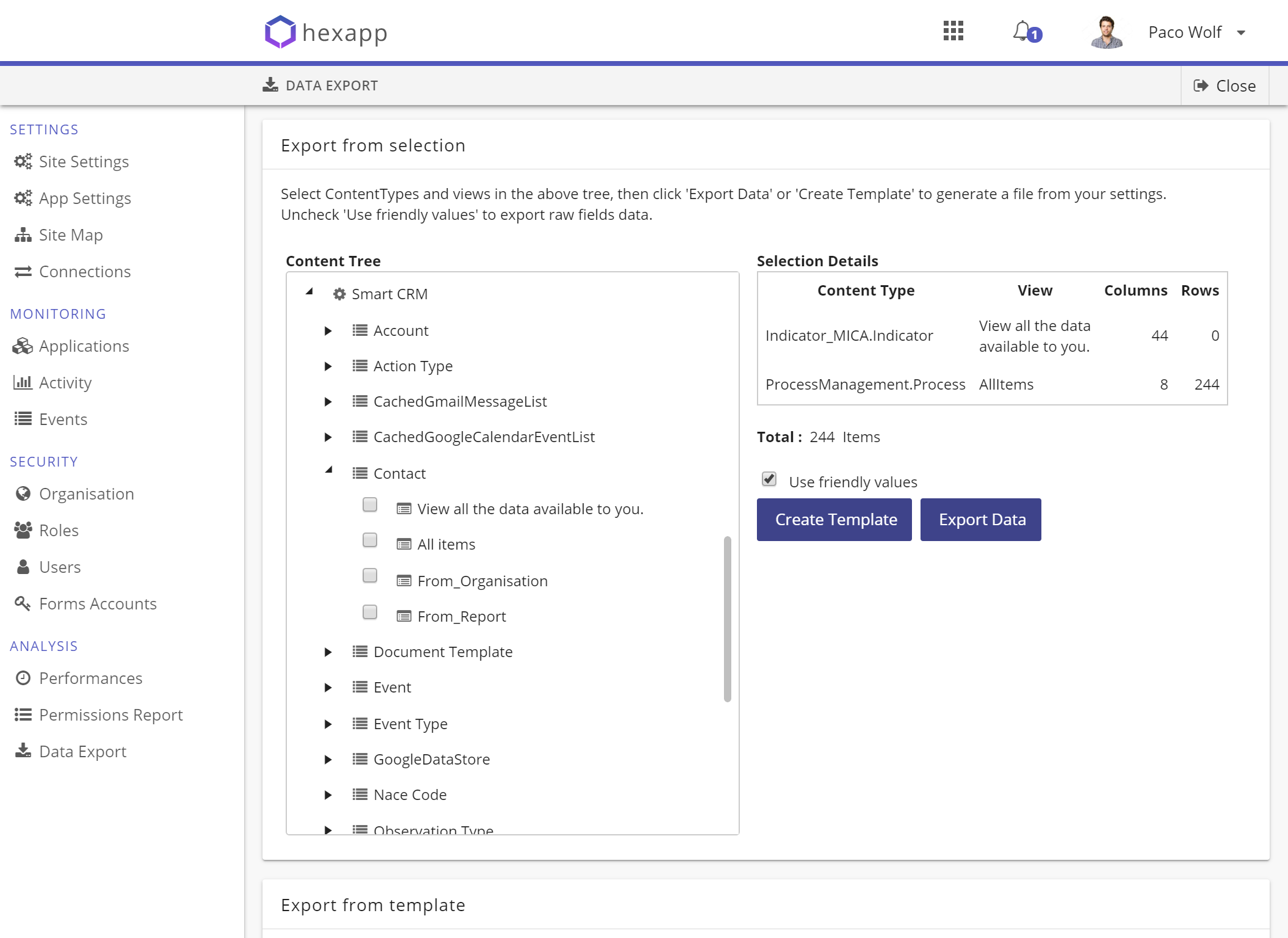Click the Data Export header download icon
The image size is (1288, 938).
click(x=270, y=85)
